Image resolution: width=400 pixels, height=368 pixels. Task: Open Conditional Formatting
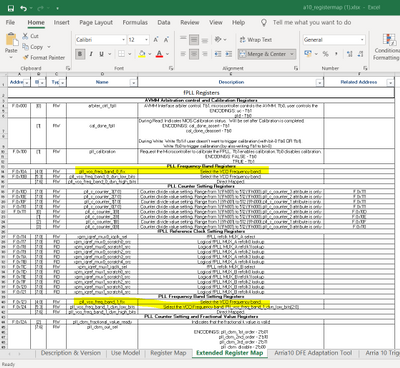click(x=387, y=47)
